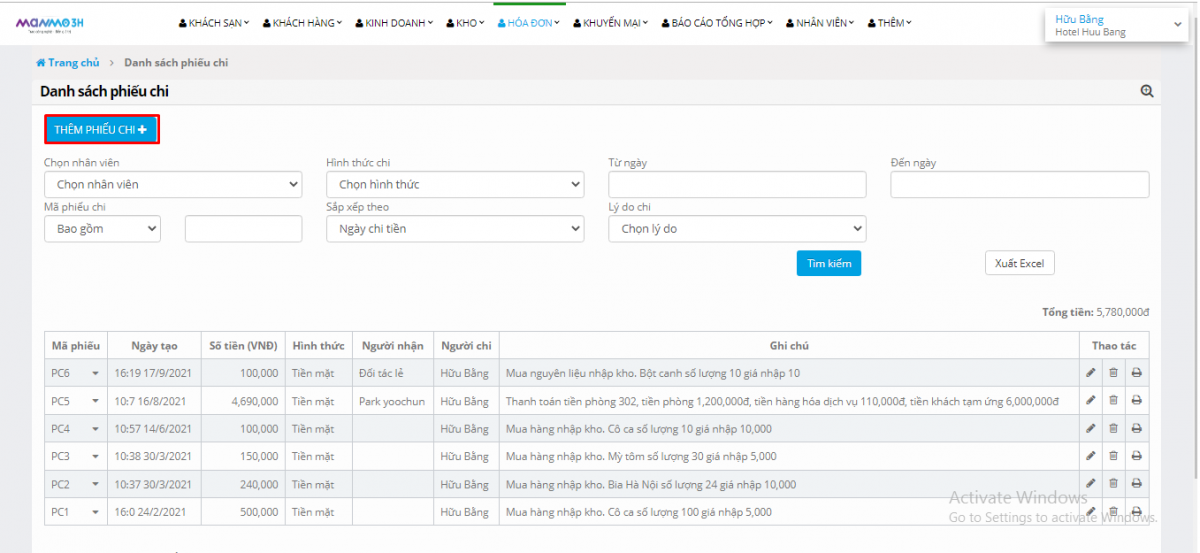Open the Lý do chi dropdown
The width and height of the screenshot is (1200, 553).
click(737, 229)
